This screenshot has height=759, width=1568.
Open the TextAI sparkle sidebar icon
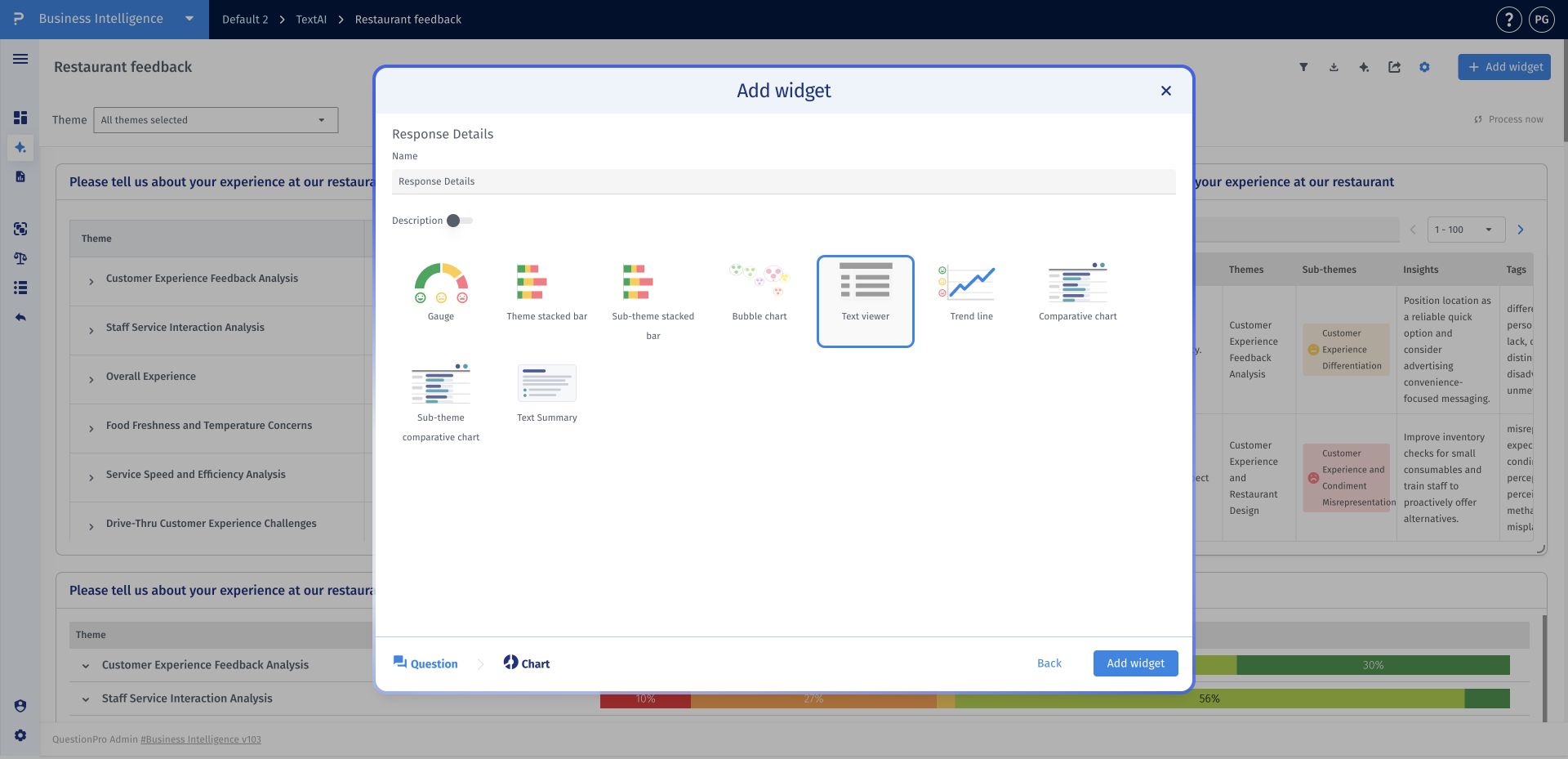(20, 148)
